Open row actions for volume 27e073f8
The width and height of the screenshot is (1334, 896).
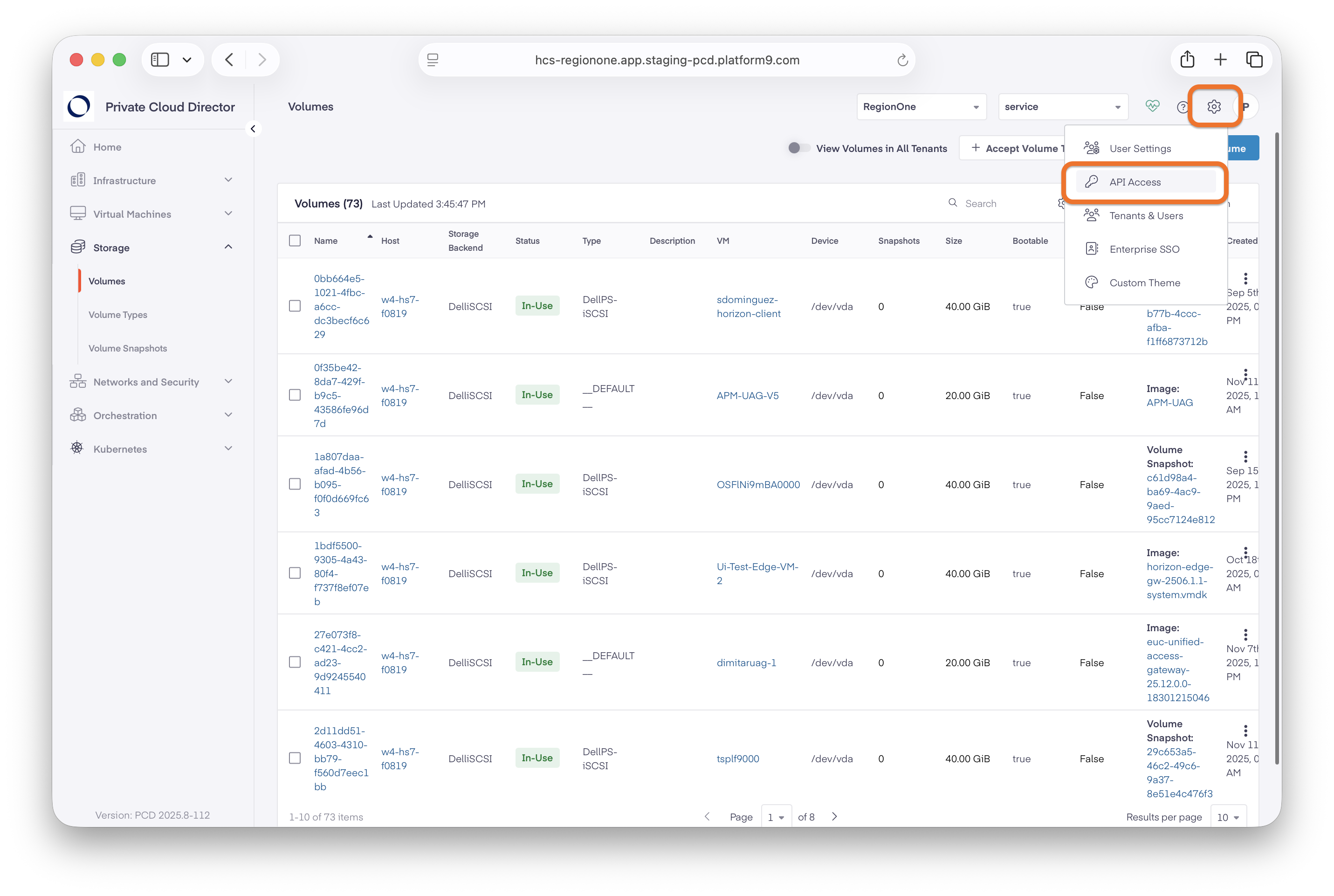1245,635
